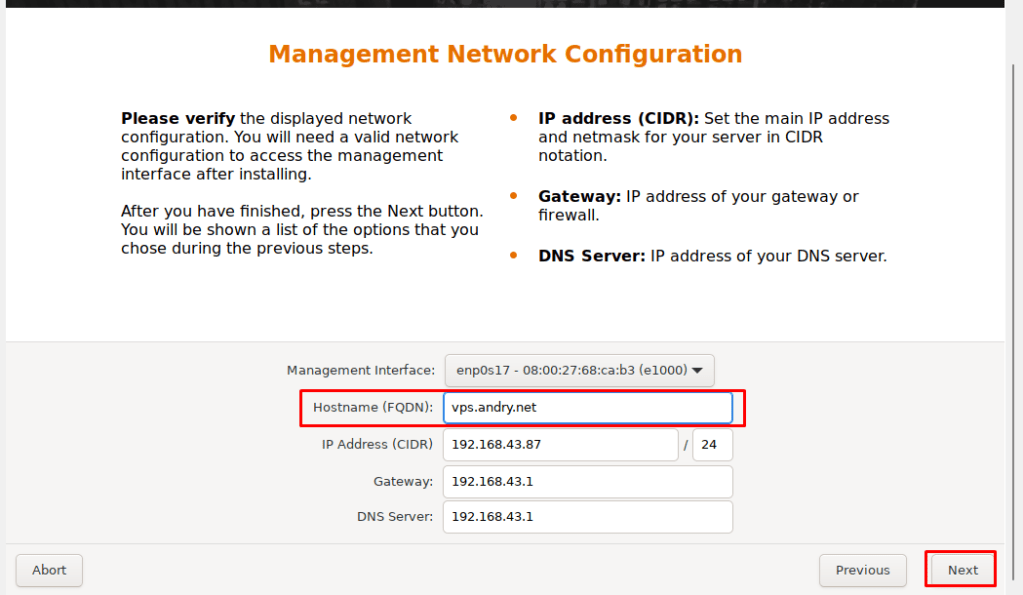Select the netmask field containing 24

point(712,444)
